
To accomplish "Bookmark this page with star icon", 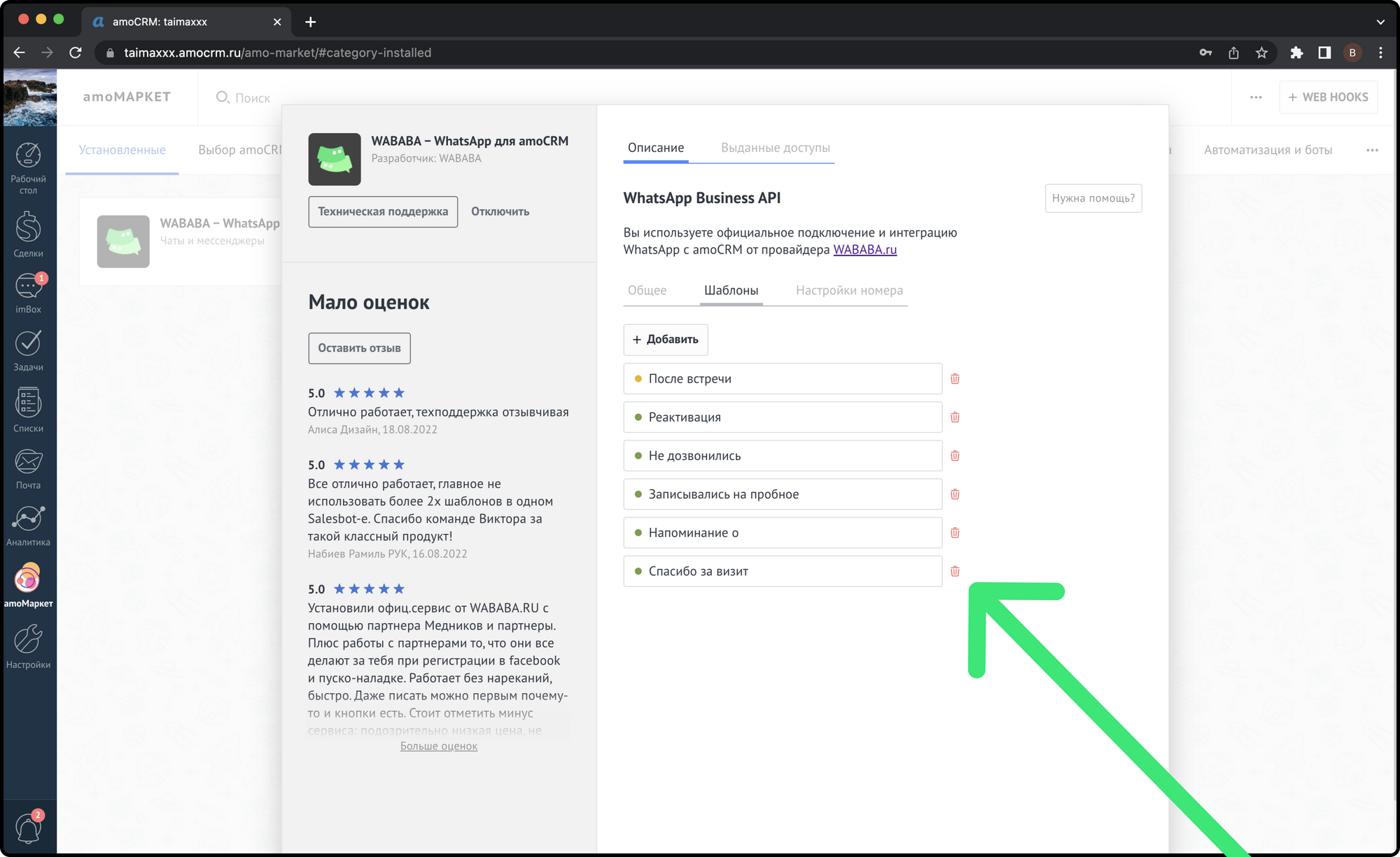I will tap(1261, 53).
